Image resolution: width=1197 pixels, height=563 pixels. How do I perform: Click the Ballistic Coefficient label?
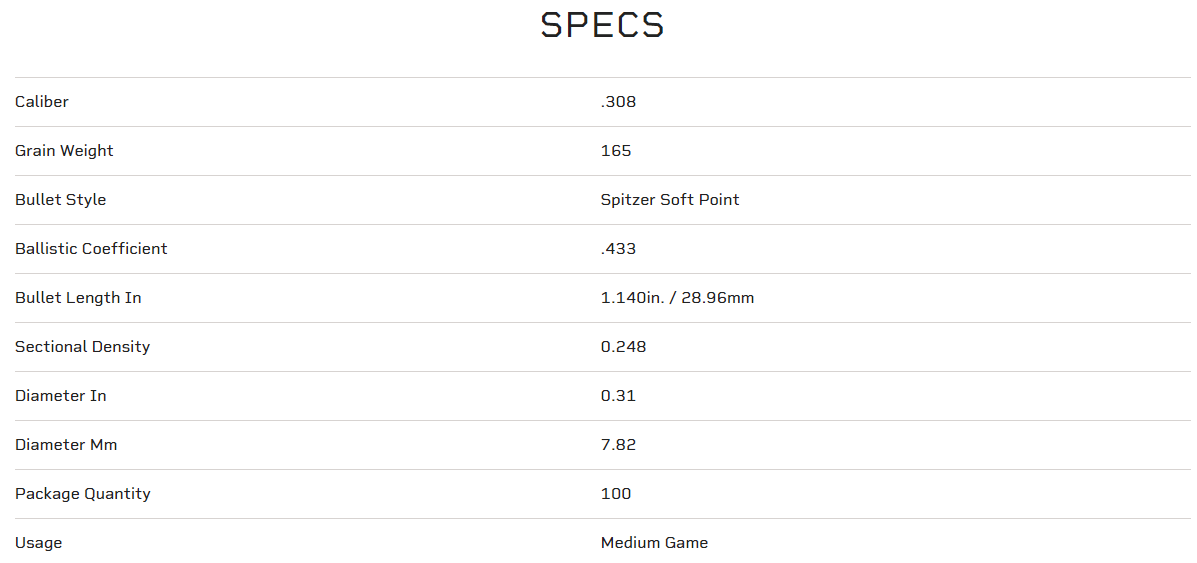91,249
